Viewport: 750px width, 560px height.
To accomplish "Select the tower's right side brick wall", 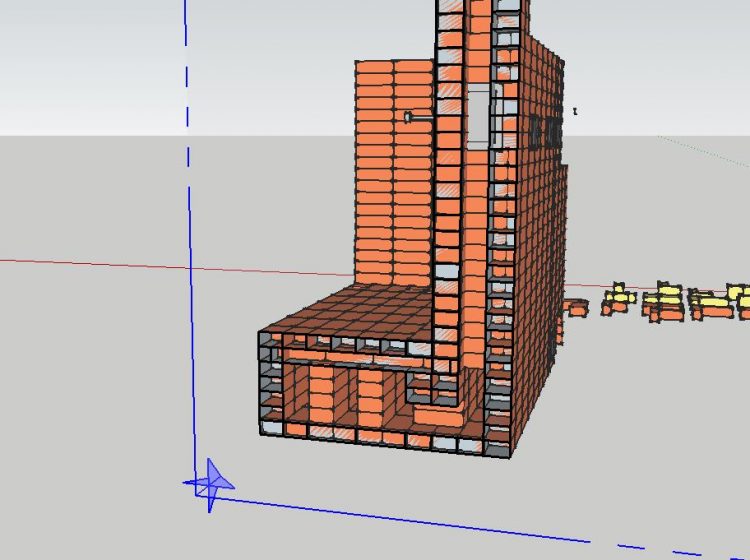I will pos(535,250).
